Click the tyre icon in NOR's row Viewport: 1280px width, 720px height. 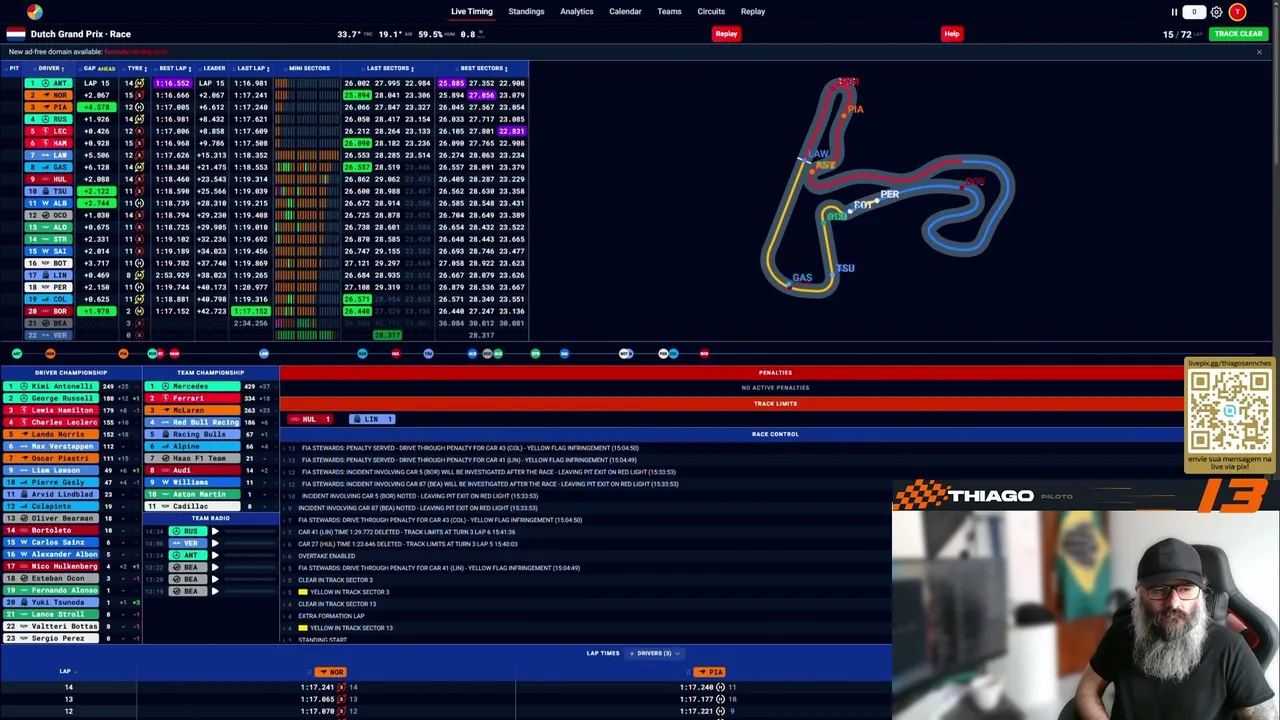point(139,95)
